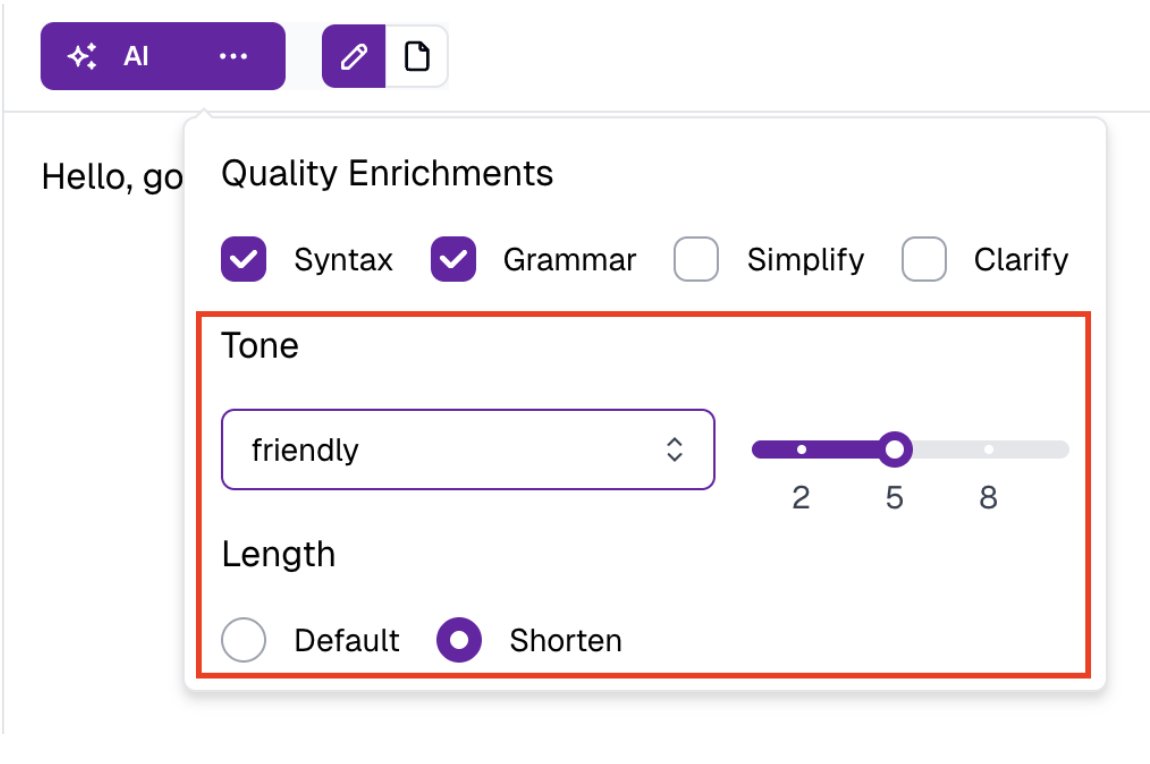This screenshot has width=1150, height=764.
Task: Click the tone dropdown chevron arrows
Action: pyautogui.click(x=675, y=450)
